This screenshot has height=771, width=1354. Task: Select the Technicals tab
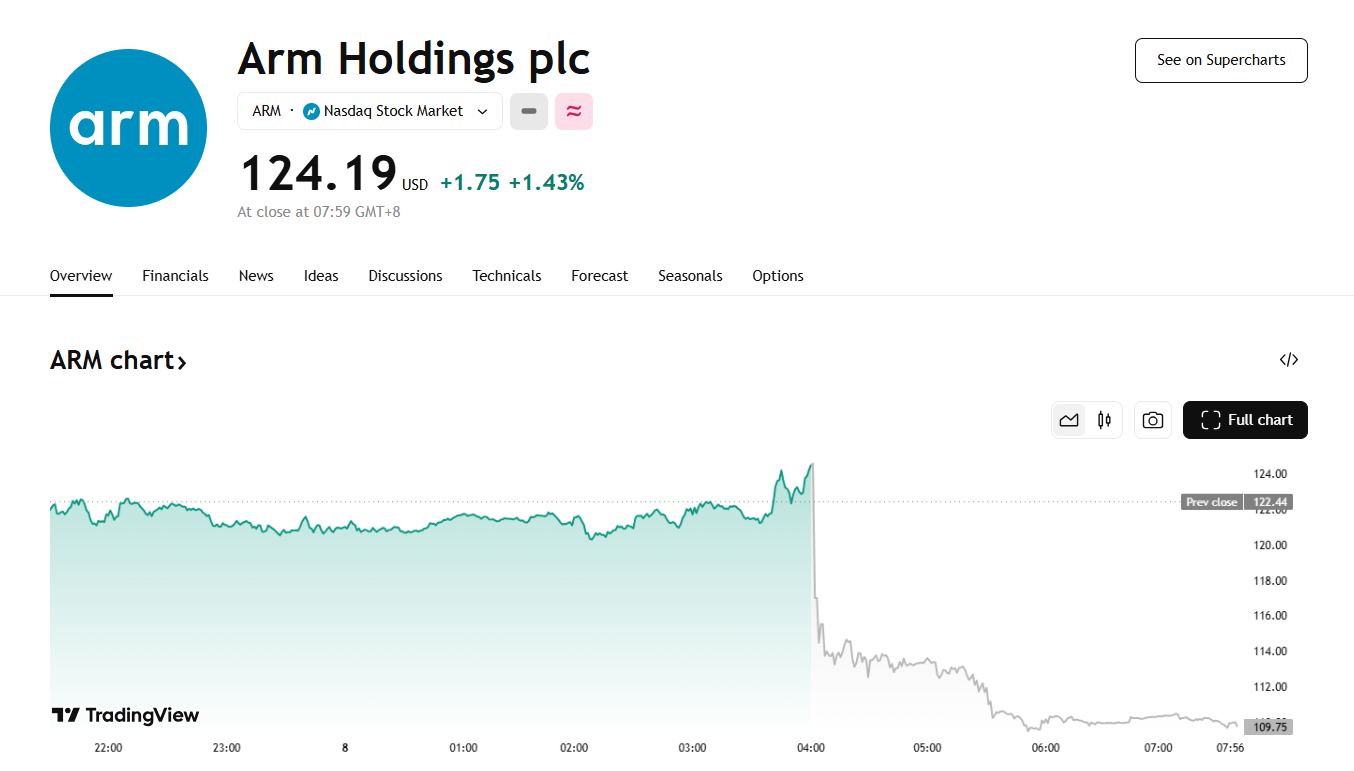click(506, 276)
